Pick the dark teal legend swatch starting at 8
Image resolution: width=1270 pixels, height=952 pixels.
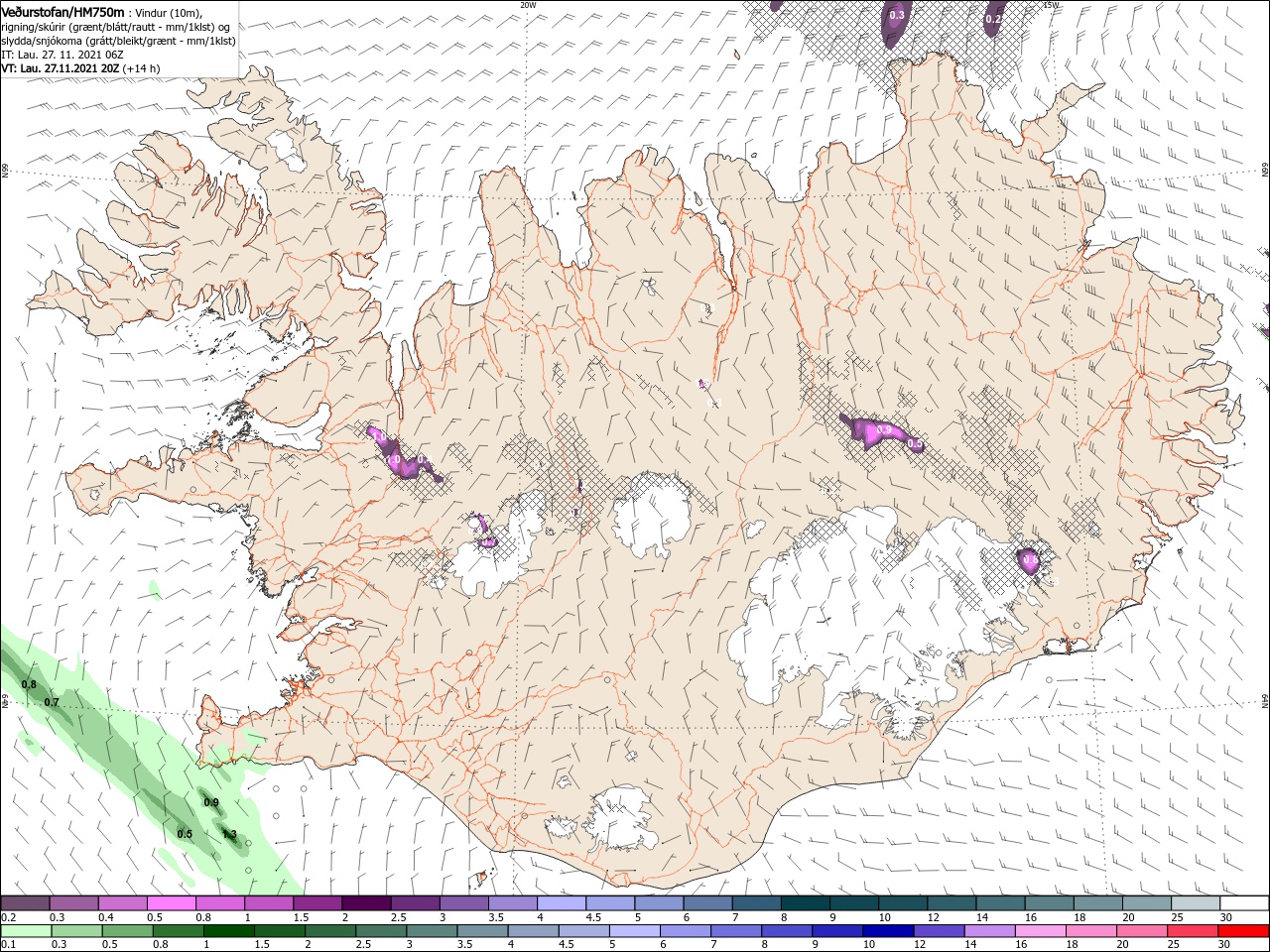805,903
